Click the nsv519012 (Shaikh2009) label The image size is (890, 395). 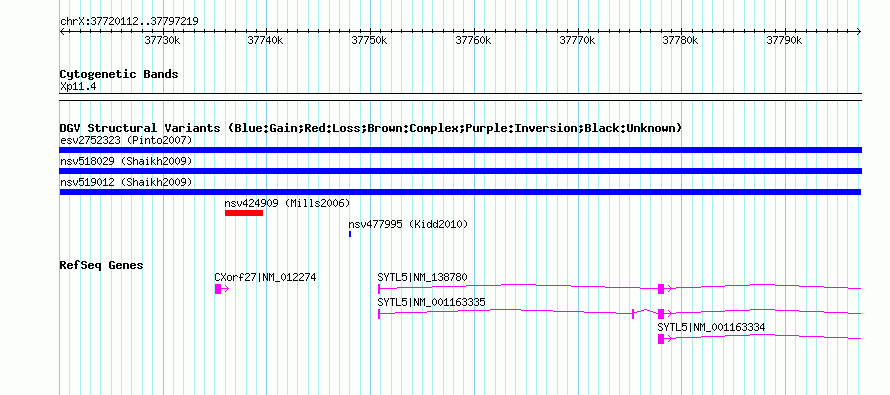(x=126, y=182)
